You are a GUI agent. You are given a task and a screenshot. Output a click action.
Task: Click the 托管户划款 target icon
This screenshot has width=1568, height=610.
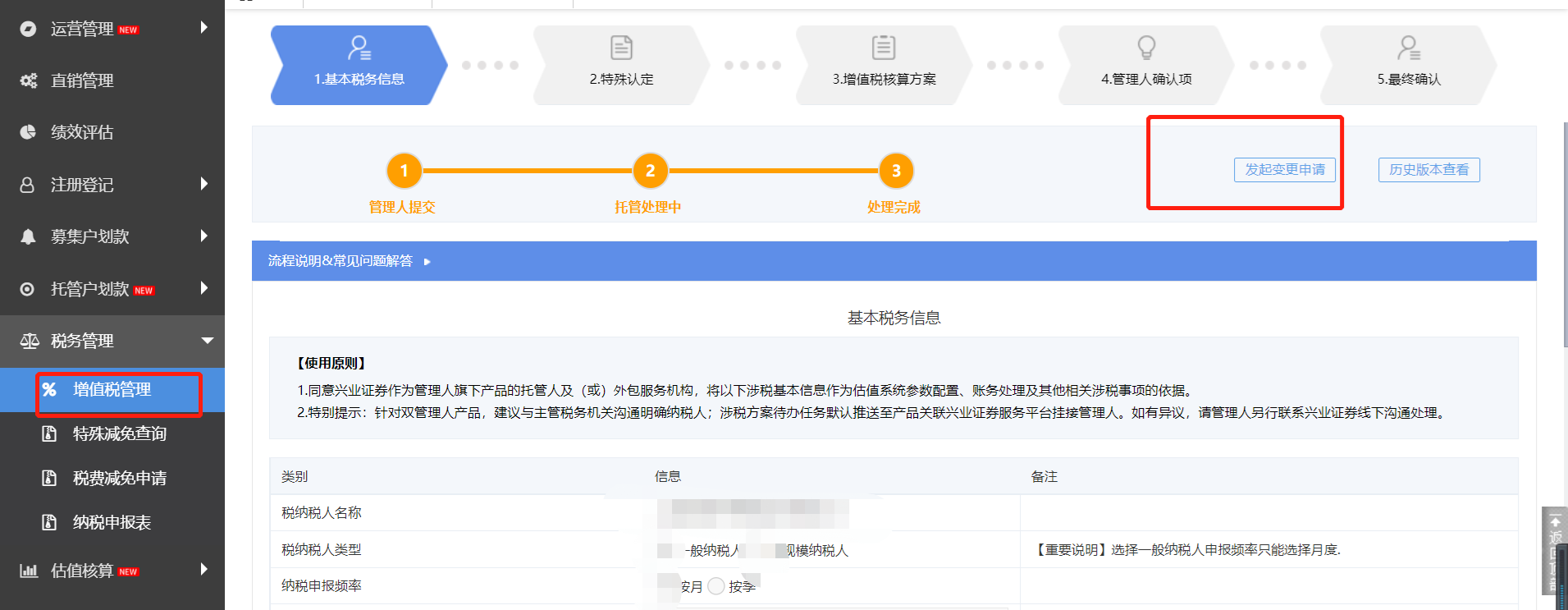tap(28, 289)
